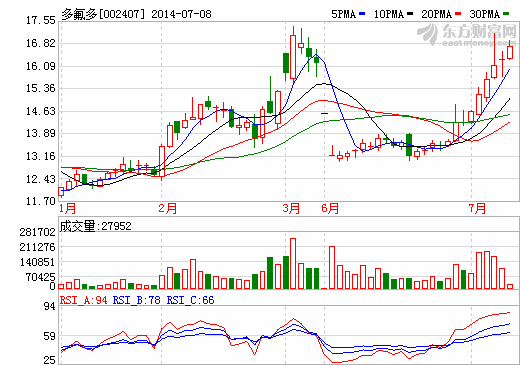This screenshot has width=520, height=365.
Task: Click the last small red volume bar
Action: click(510, 287)
